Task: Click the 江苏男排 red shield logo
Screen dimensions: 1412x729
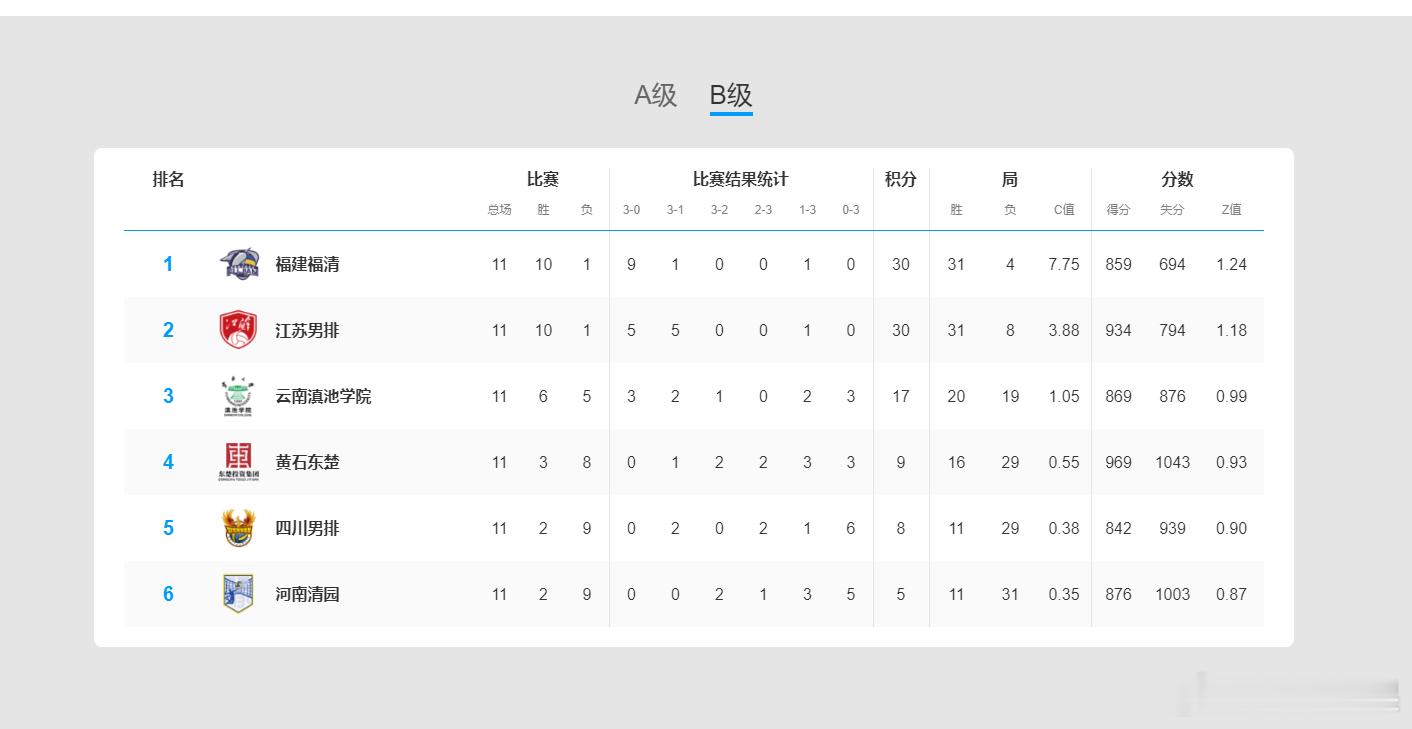Action: coord(238,330)
